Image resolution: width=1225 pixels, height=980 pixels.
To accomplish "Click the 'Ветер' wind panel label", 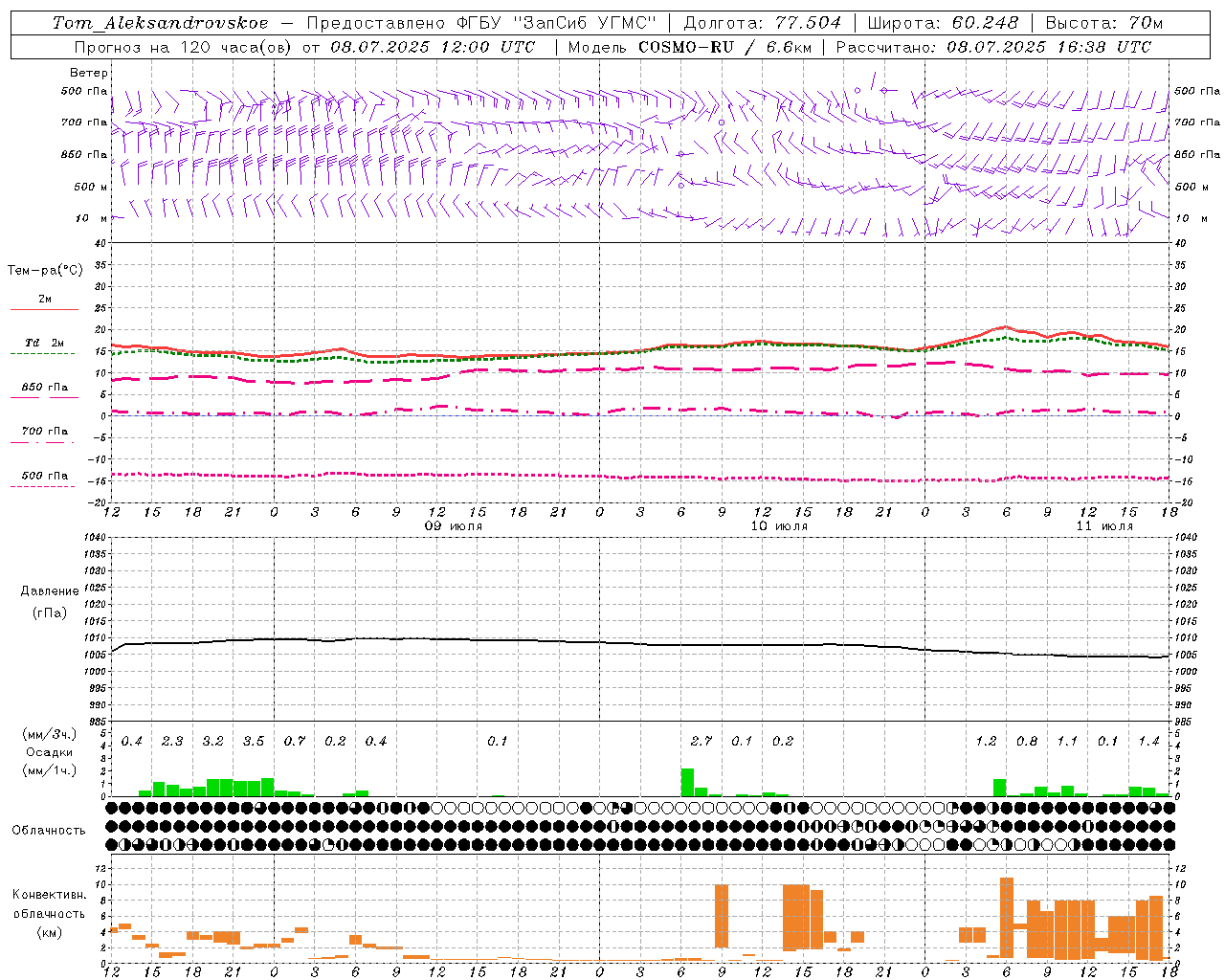I will (89, 73).
